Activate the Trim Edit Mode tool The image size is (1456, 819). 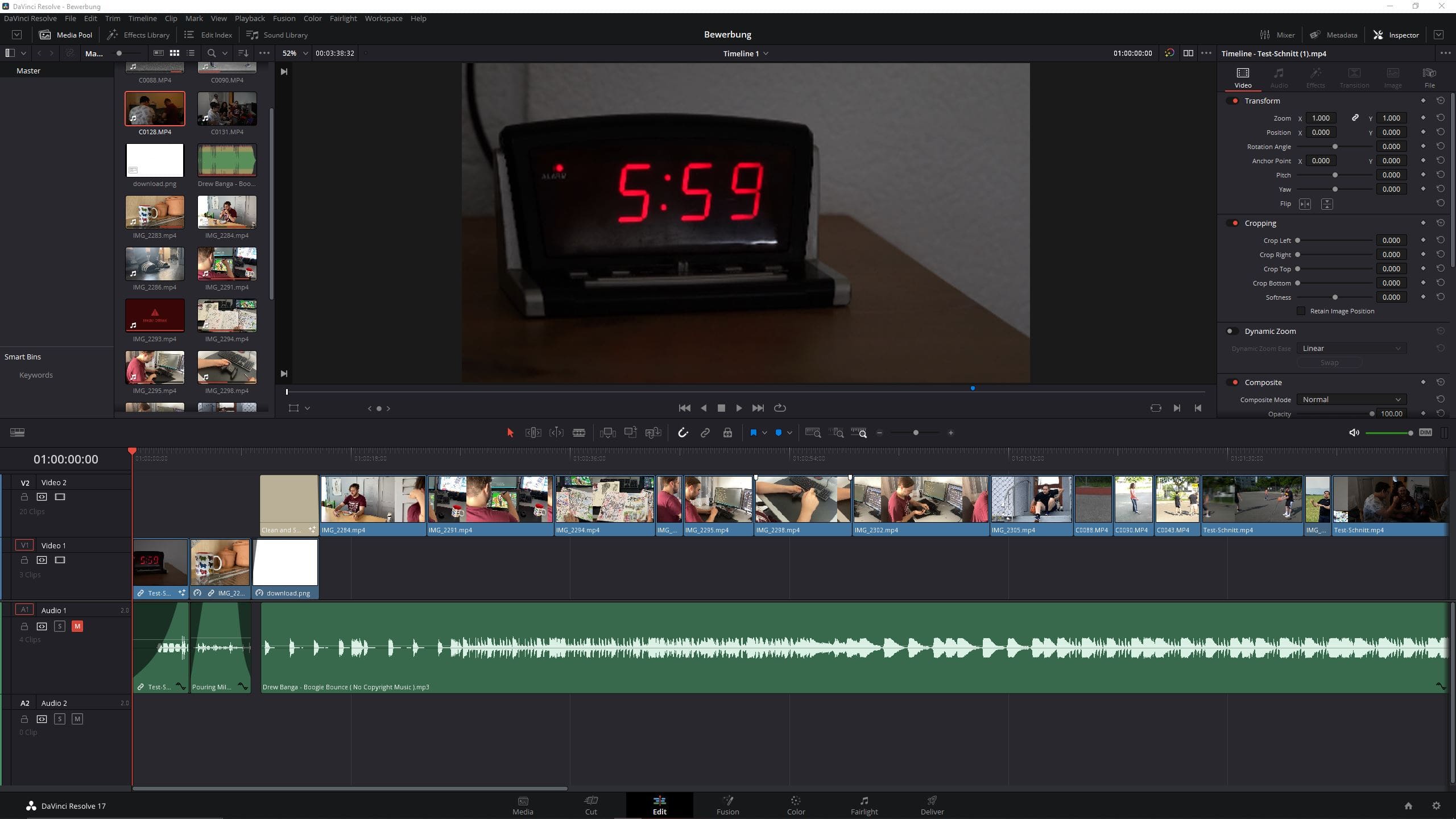coord(533,433)
